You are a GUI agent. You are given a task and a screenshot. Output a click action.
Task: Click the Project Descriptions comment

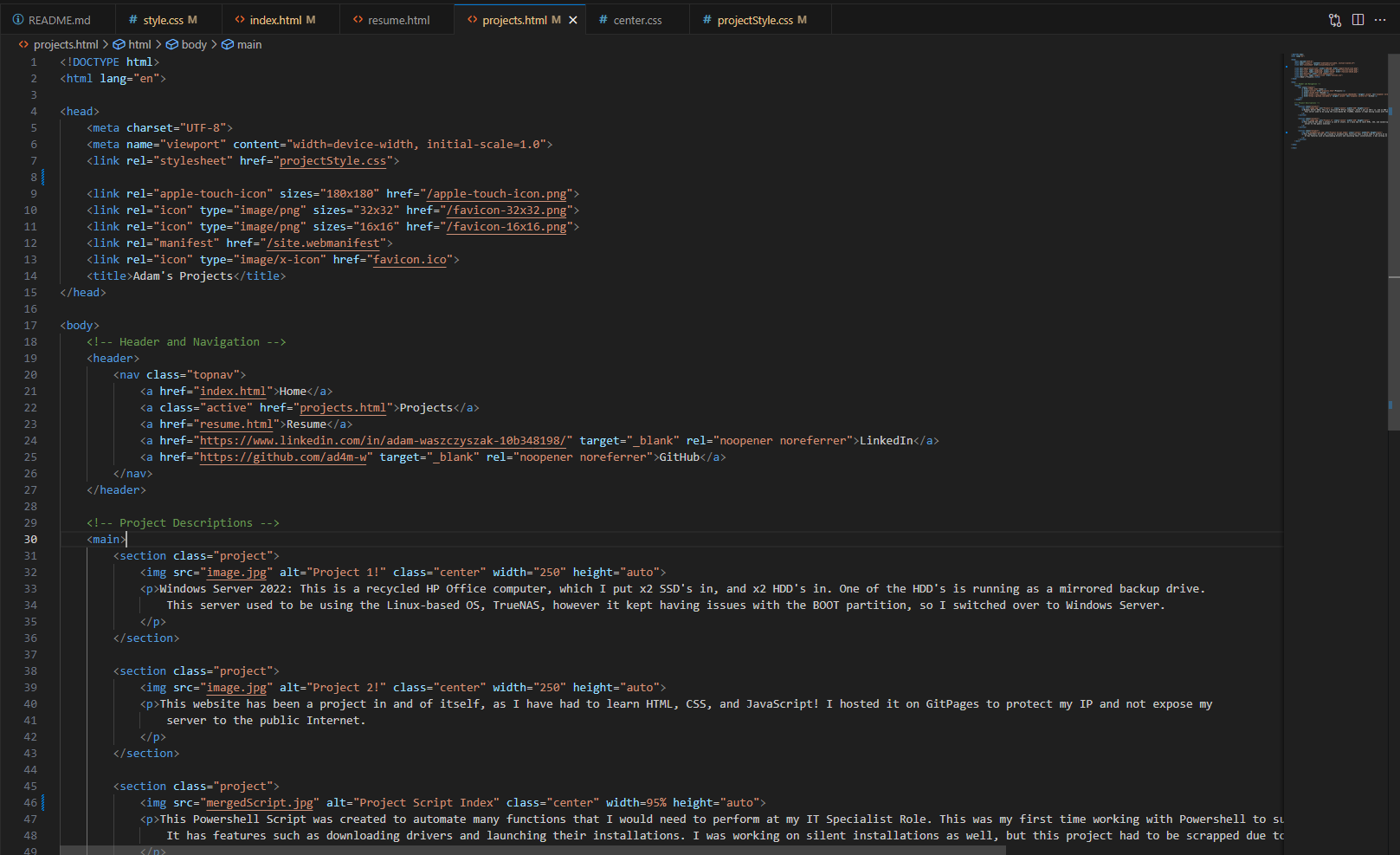coord(183,522)
